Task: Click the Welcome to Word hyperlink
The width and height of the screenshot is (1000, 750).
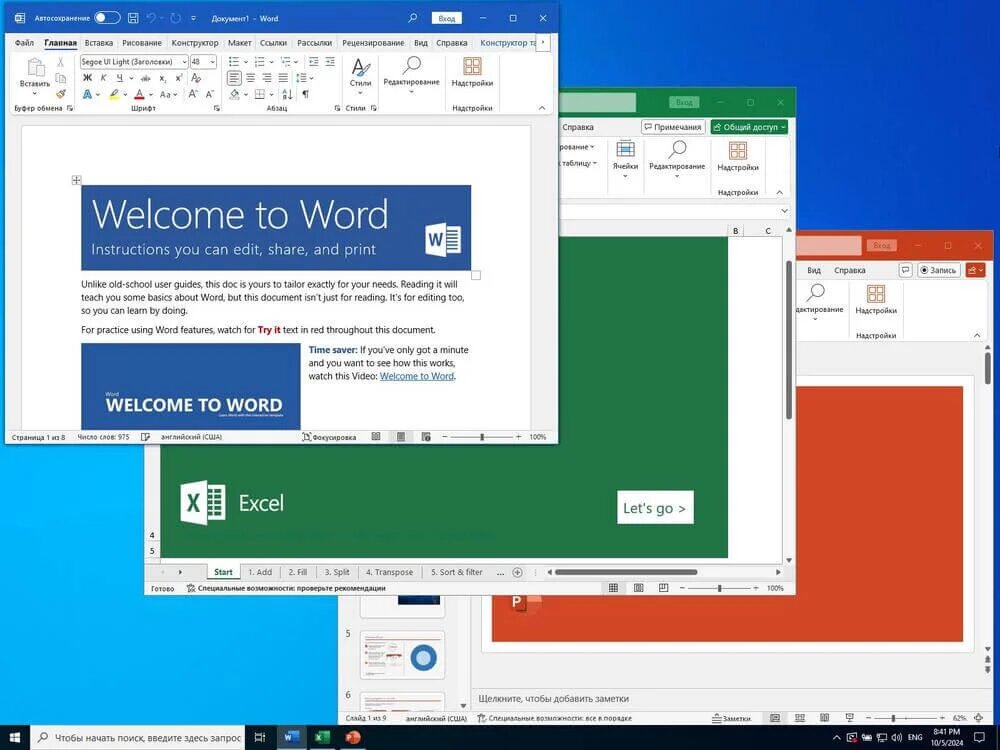Action: [x=417, y=376]
